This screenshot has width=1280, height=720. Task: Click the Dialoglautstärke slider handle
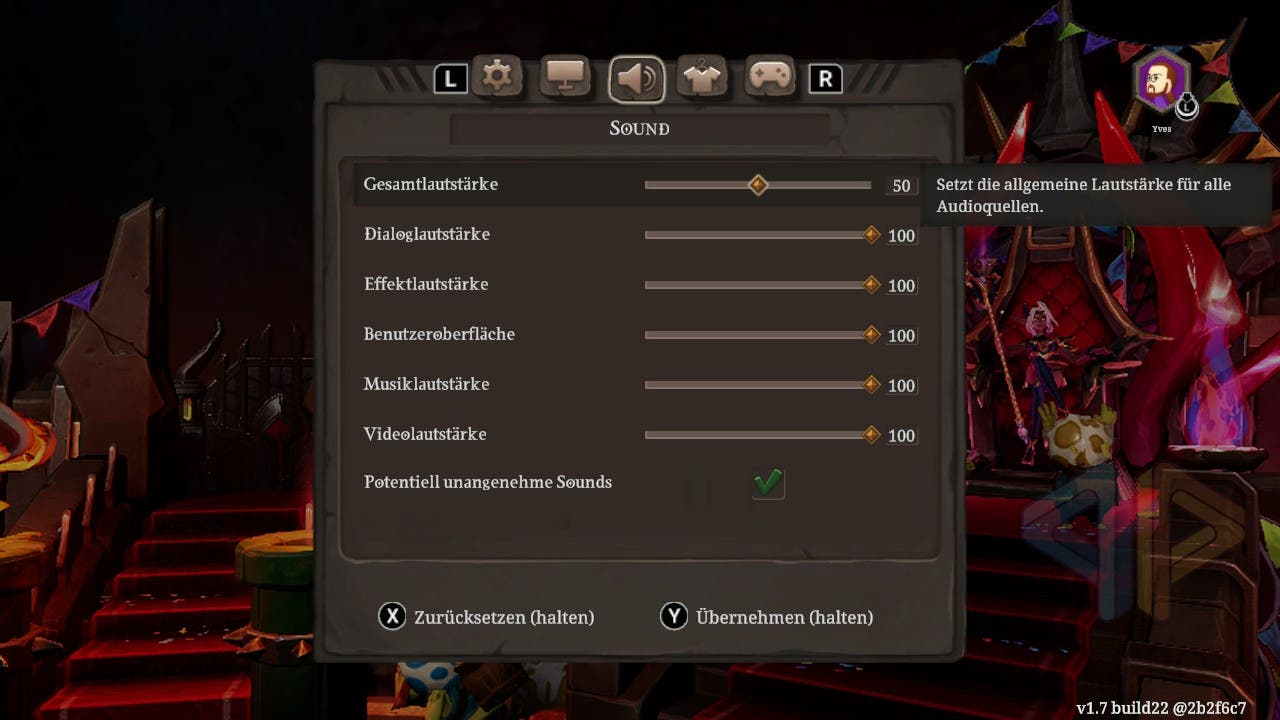(871, 235)
